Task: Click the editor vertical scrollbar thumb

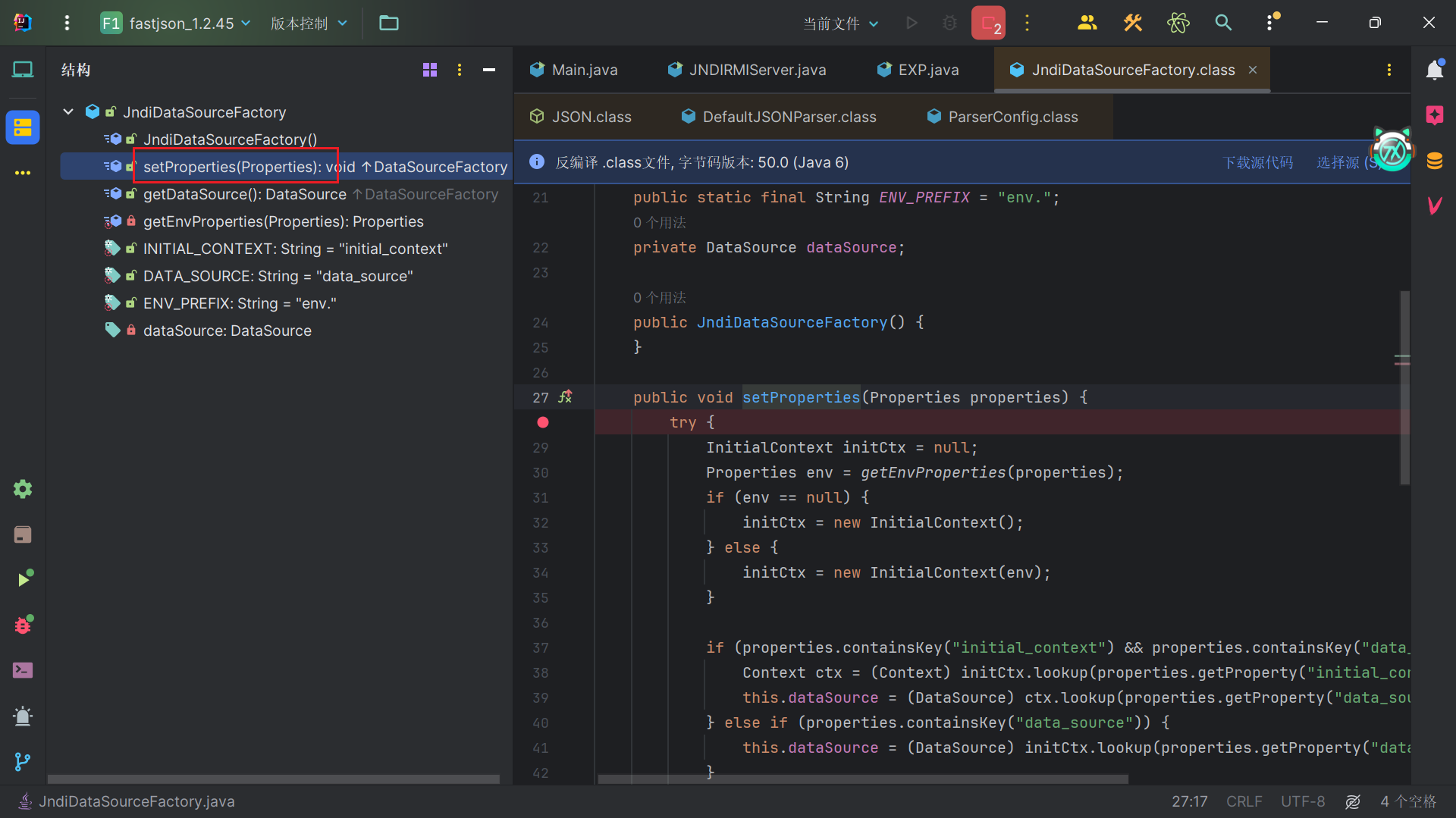Action: tap(1404, 387)
